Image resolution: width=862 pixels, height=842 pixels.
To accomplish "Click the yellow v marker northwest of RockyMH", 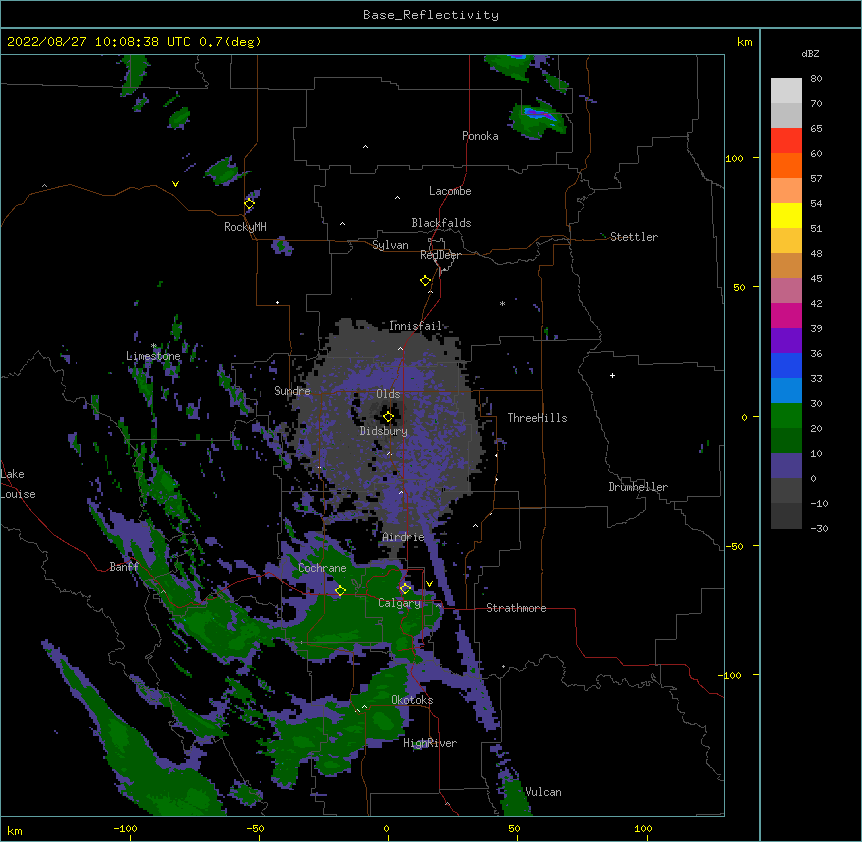I will click(175, 184).
